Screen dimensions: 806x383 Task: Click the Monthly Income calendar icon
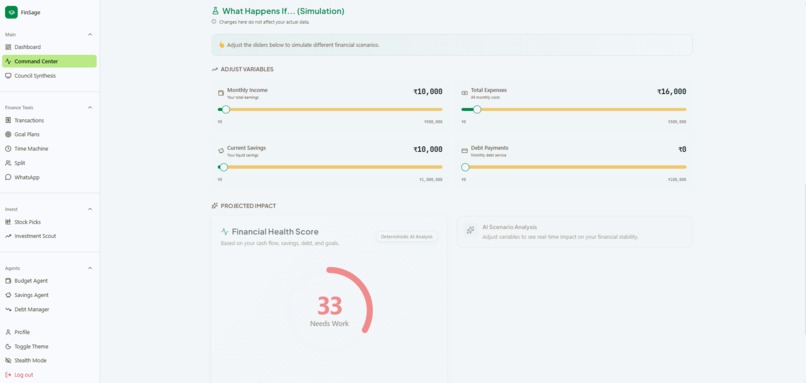pyautogui.click(x=221, y=93)
